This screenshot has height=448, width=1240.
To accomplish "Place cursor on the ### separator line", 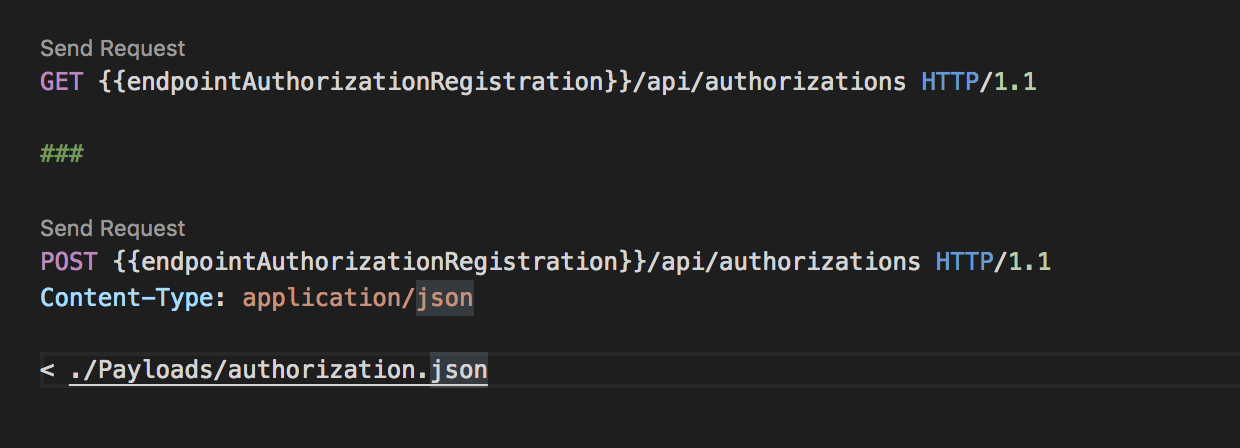I will pyautogui.click(x=62, y=154).
